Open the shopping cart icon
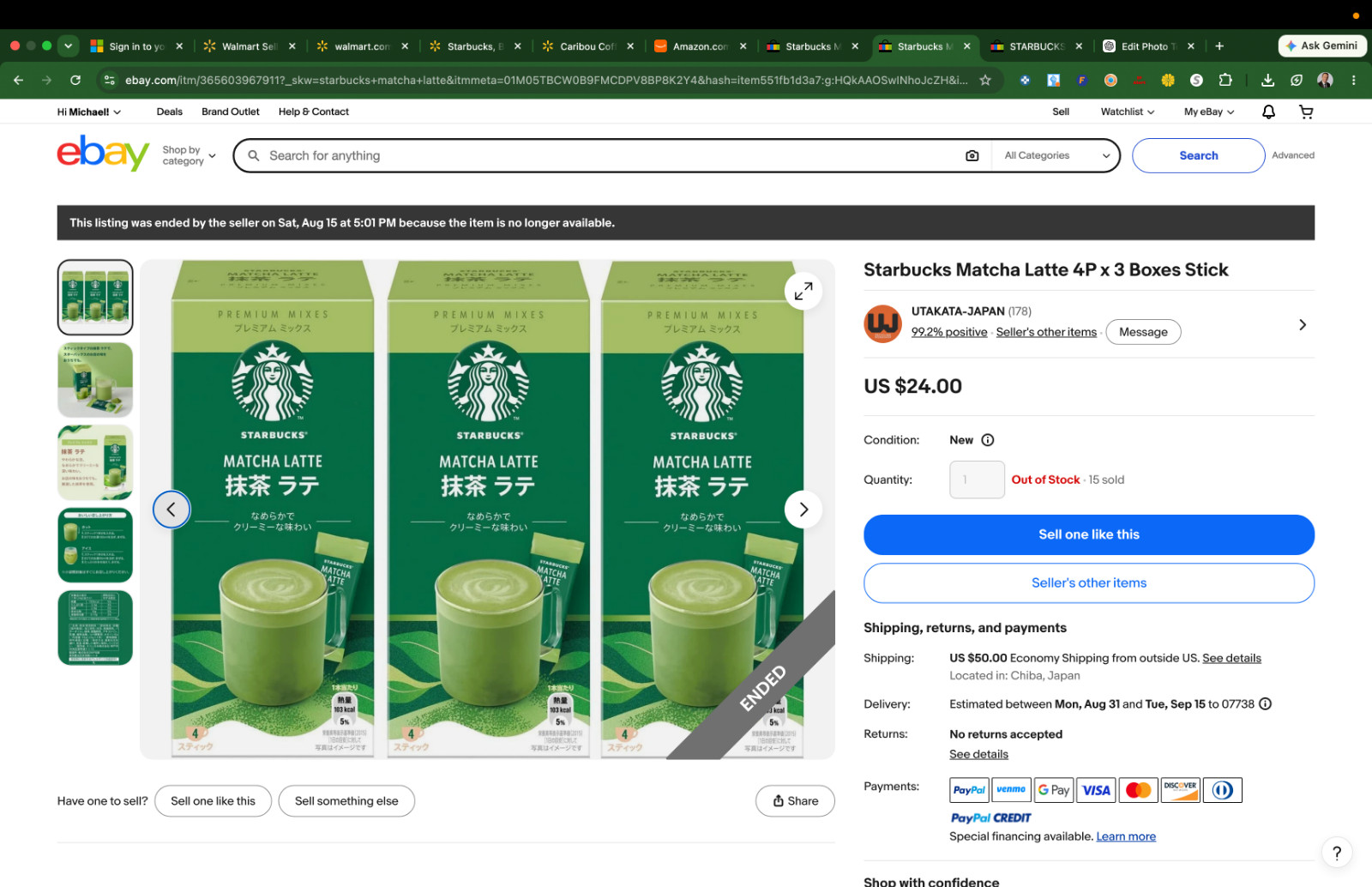The image size is (1372, 887). (x=1306, y=112)
